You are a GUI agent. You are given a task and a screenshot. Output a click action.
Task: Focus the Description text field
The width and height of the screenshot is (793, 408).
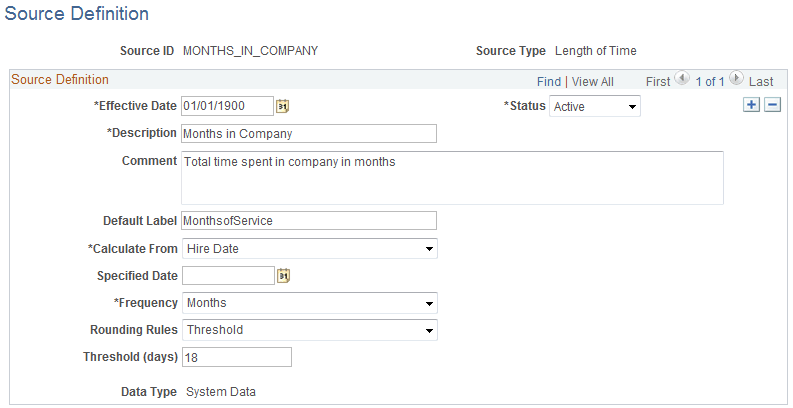pos(309,133)
